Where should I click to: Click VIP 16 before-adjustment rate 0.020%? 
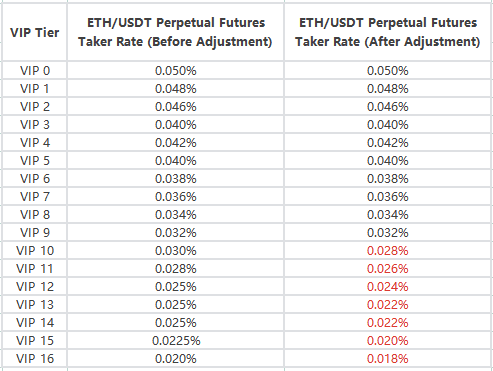pyautogui.click(x=175, y=359)
